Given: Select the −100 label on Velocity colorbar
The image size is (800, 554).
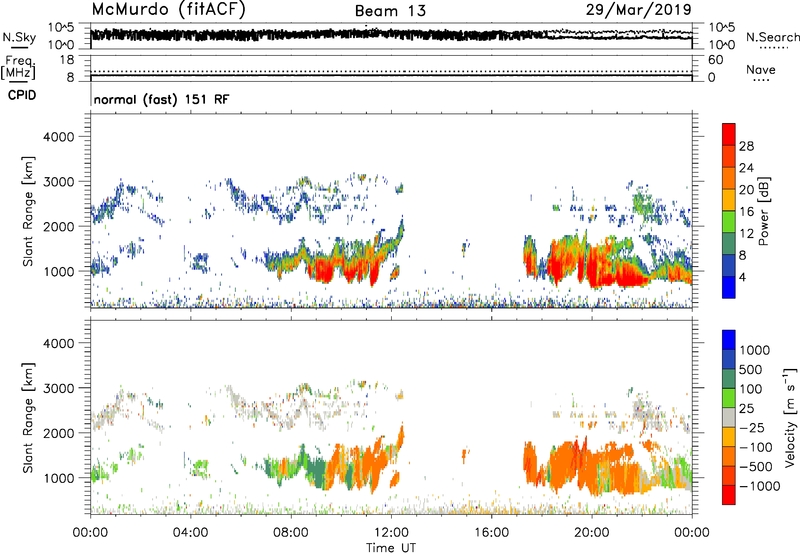Looking at the screenshot, I should coord(756,447).
